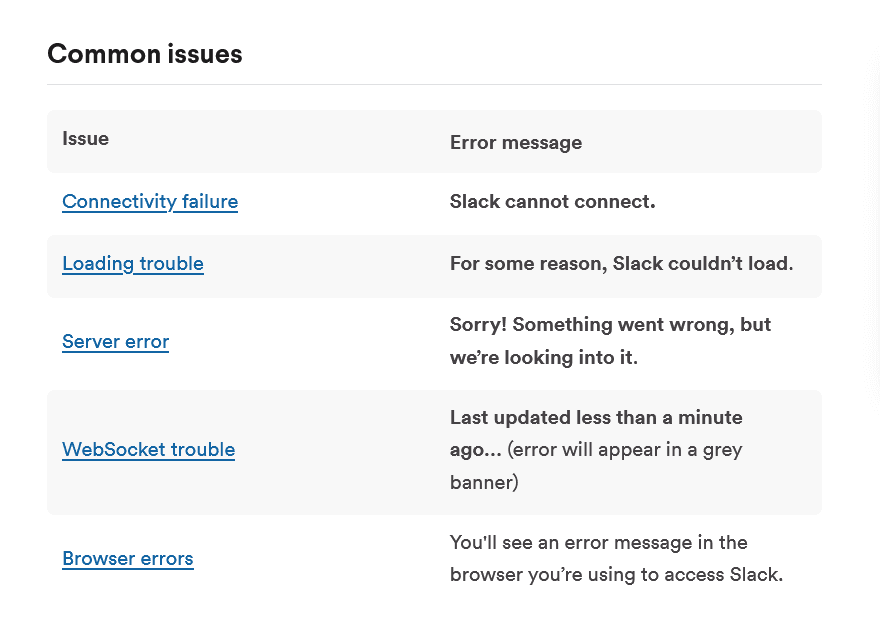Click the Error message column header

click(x=516, y=142)
